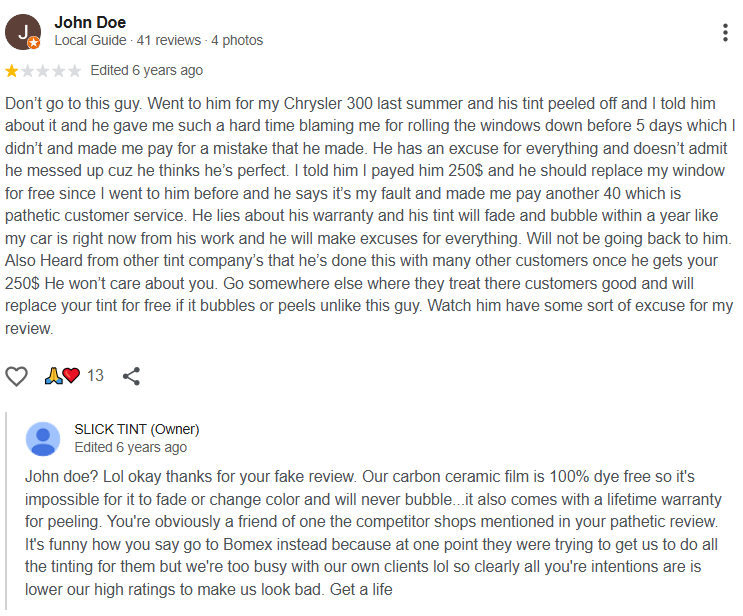This screenshot has height=616, width=743.
Task: Like the review with the heart outline
Action: [x=17, y=376]
